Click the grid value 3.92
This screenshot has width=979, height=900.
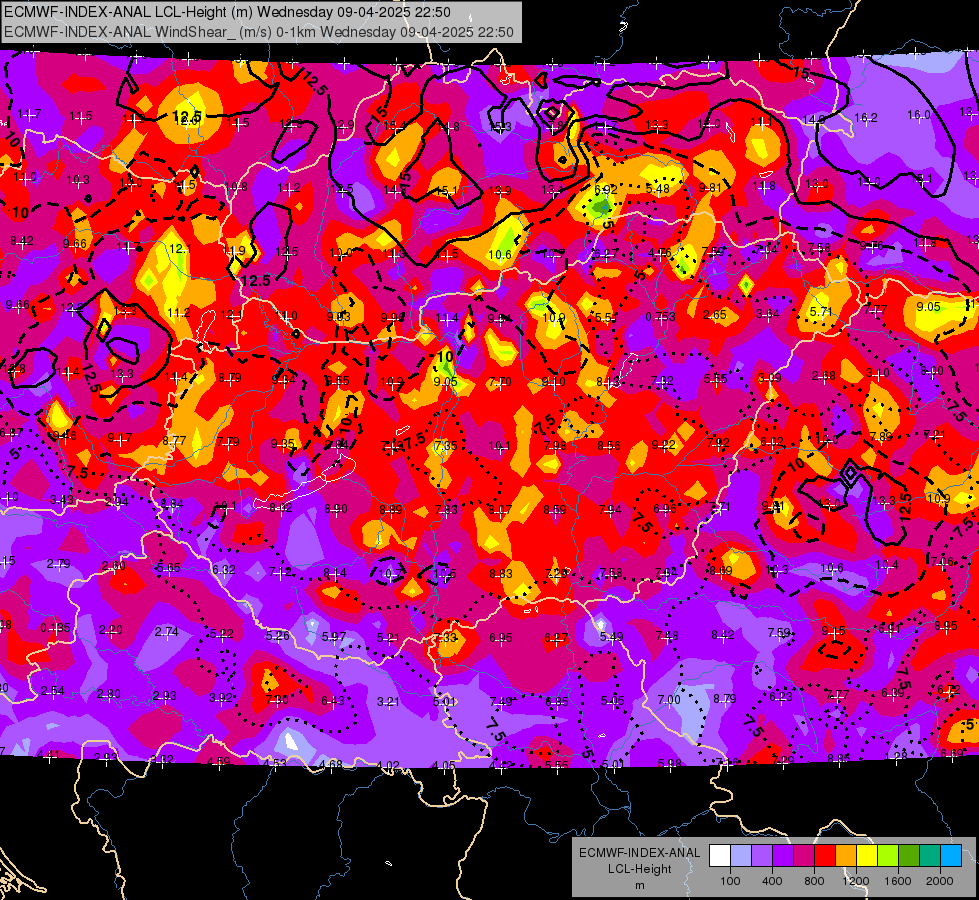(220, 698)
